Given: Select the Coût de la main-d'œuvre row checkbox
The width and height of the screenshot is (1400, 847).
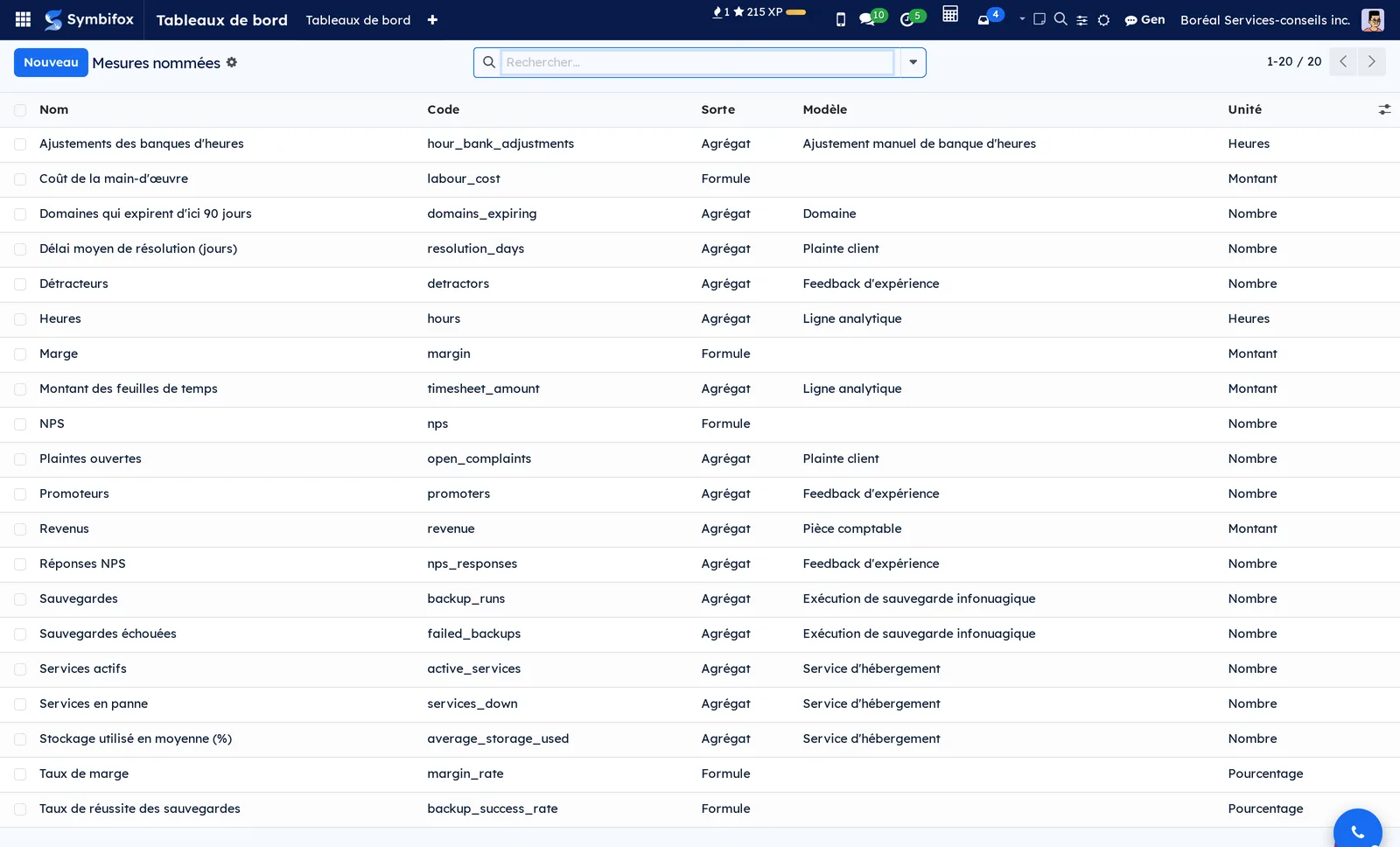Looking at the screenshot, I should (20, 179).
